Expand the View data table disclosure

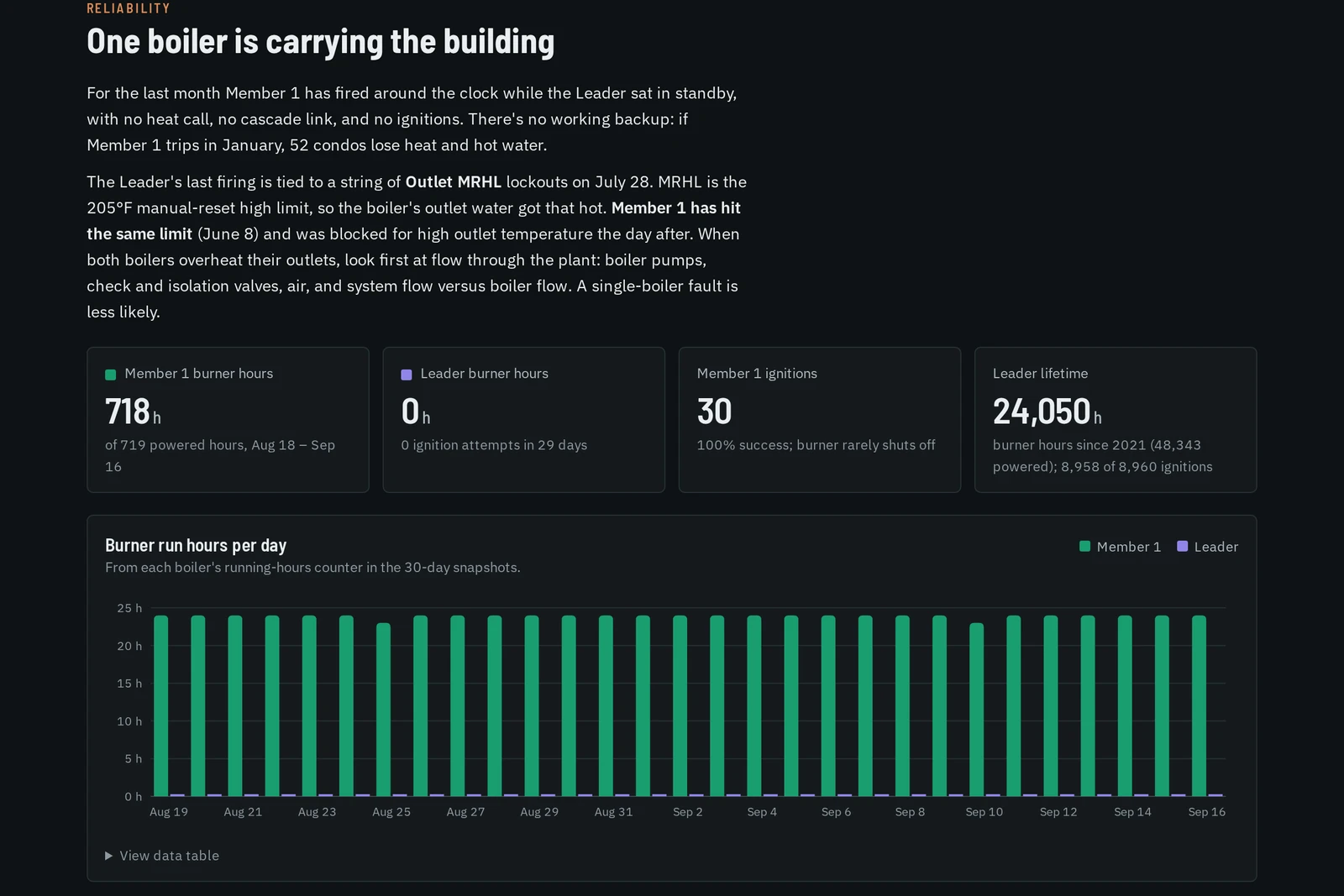[x=162, y=856]
